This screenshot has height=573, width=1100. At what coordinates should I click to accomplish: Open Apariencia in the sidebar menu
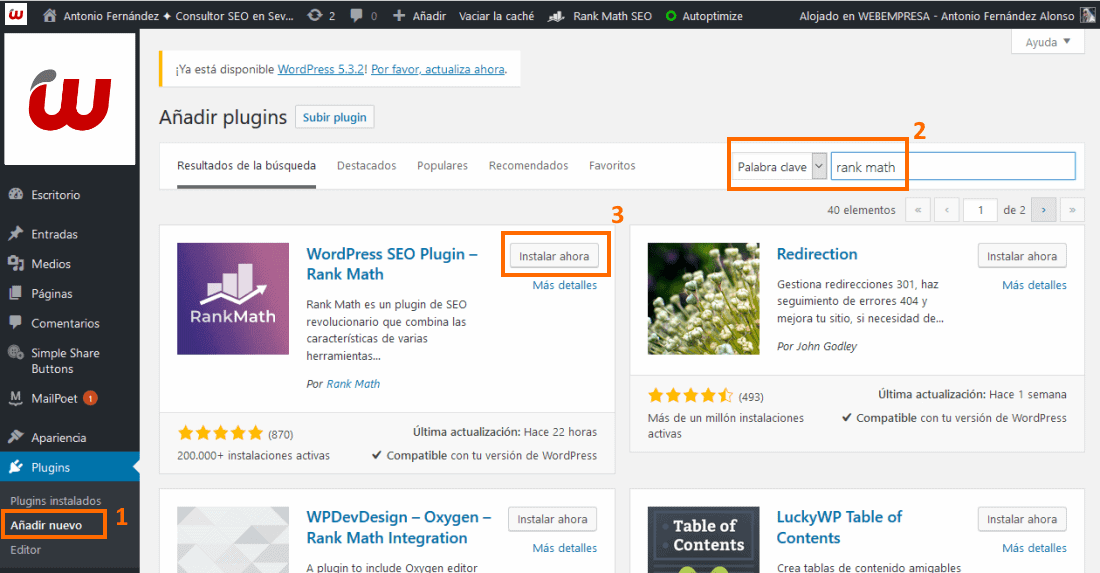click(x=58, y=438)
